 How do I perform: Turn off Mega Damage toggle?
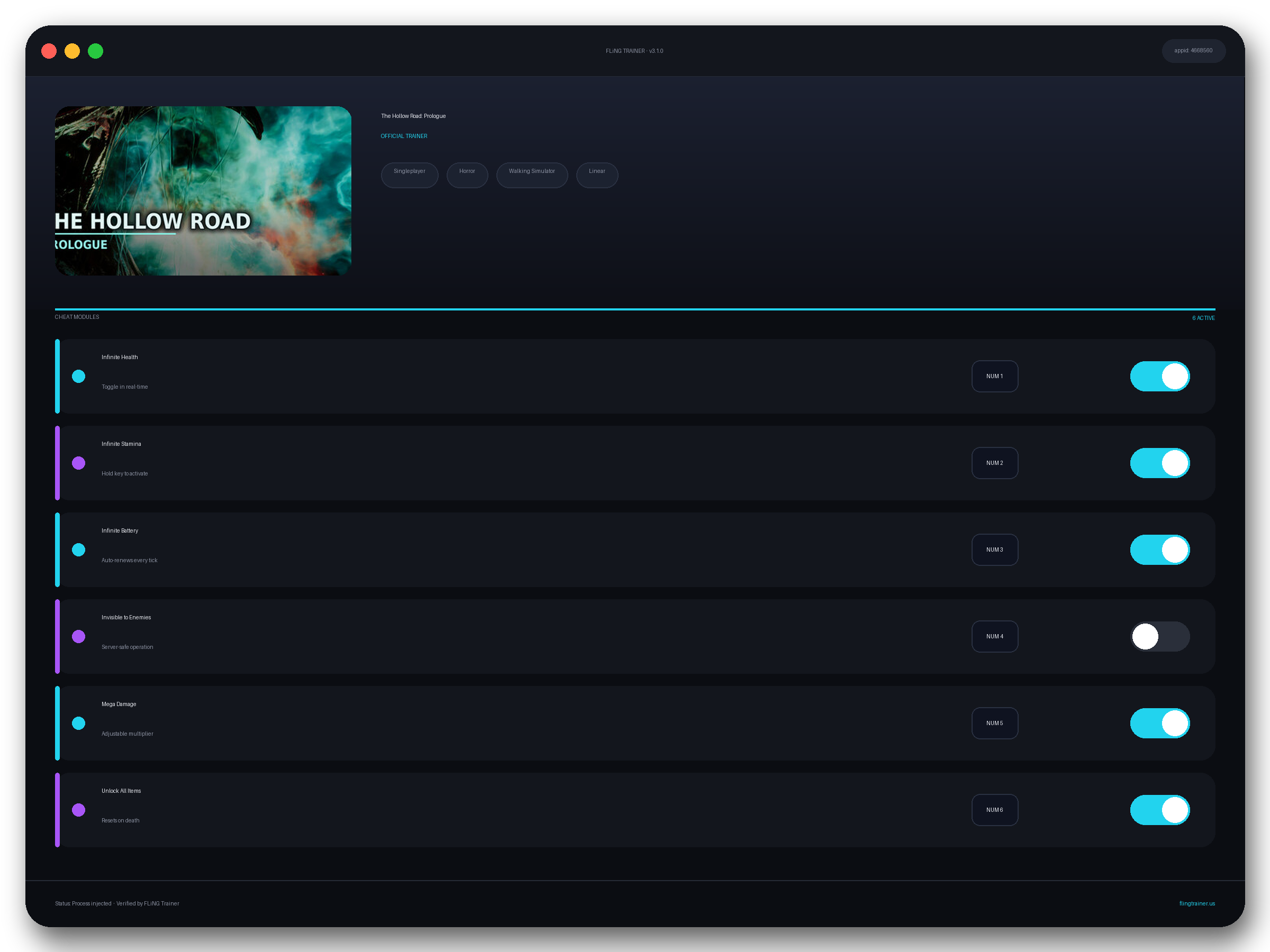pos(1160,723)
